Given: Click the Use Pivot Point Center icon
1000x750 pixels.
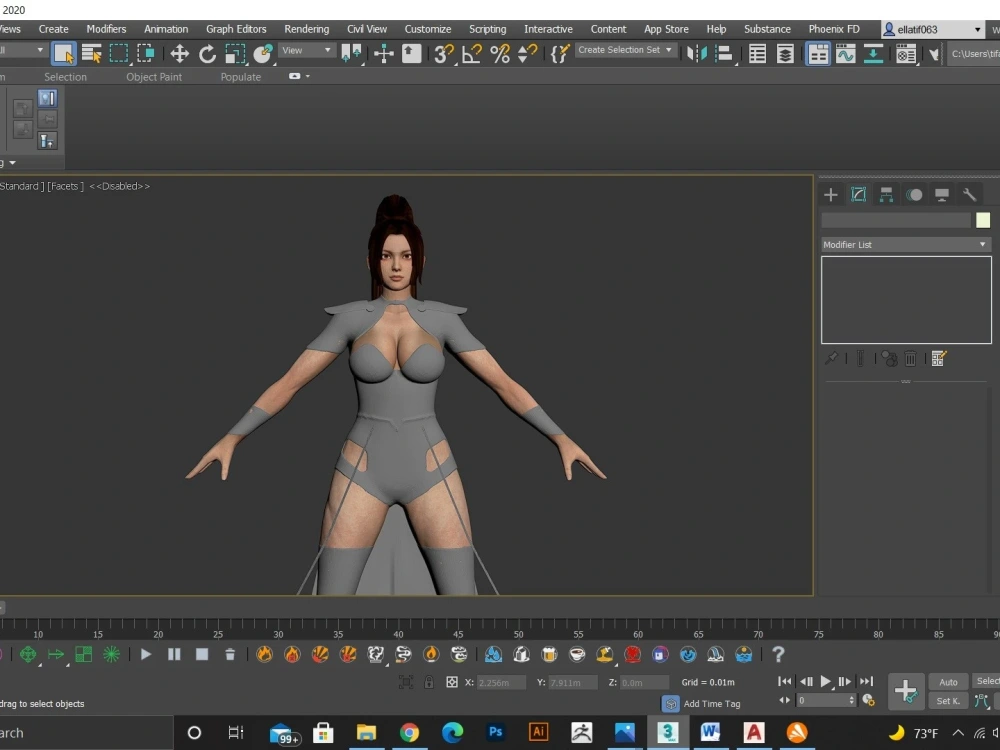Looking at the screenshot, I should click(351, 54).
